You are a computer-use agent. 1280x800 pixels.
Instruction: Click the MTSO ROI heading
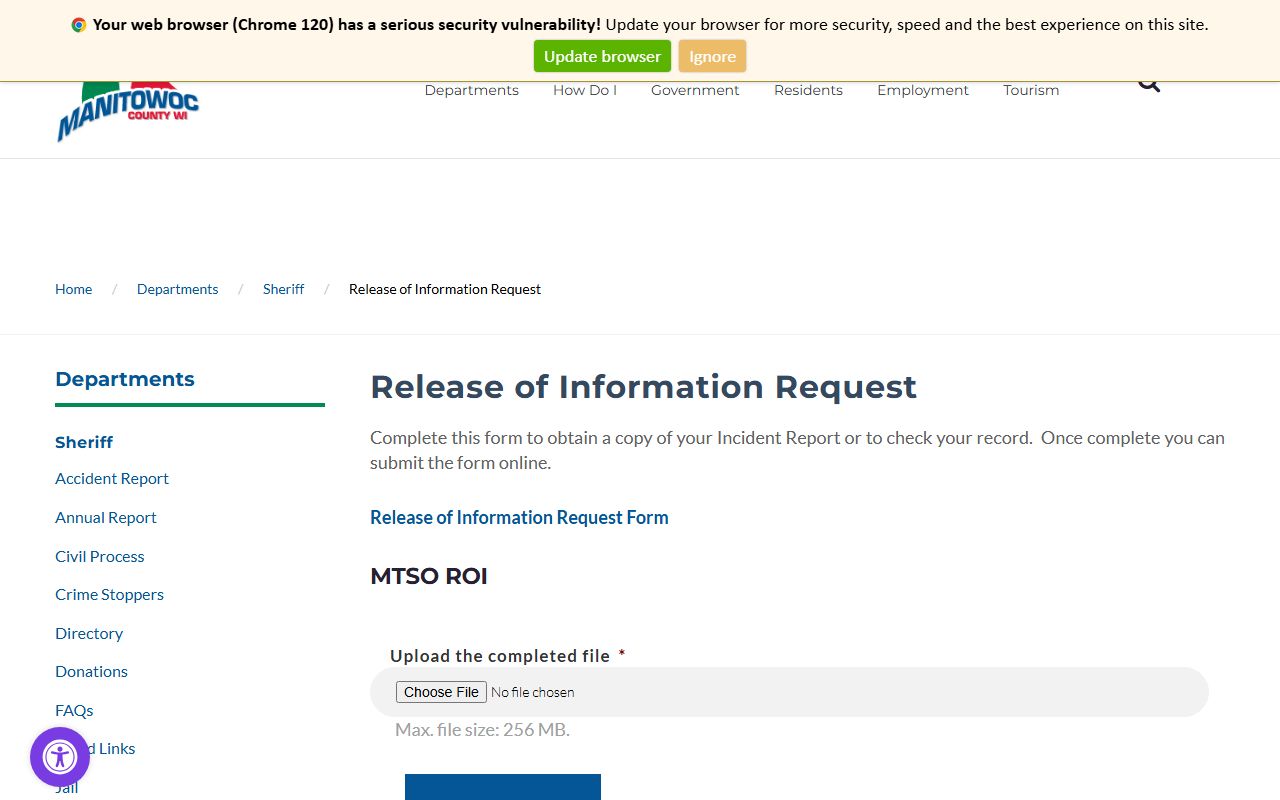(429, 576)
